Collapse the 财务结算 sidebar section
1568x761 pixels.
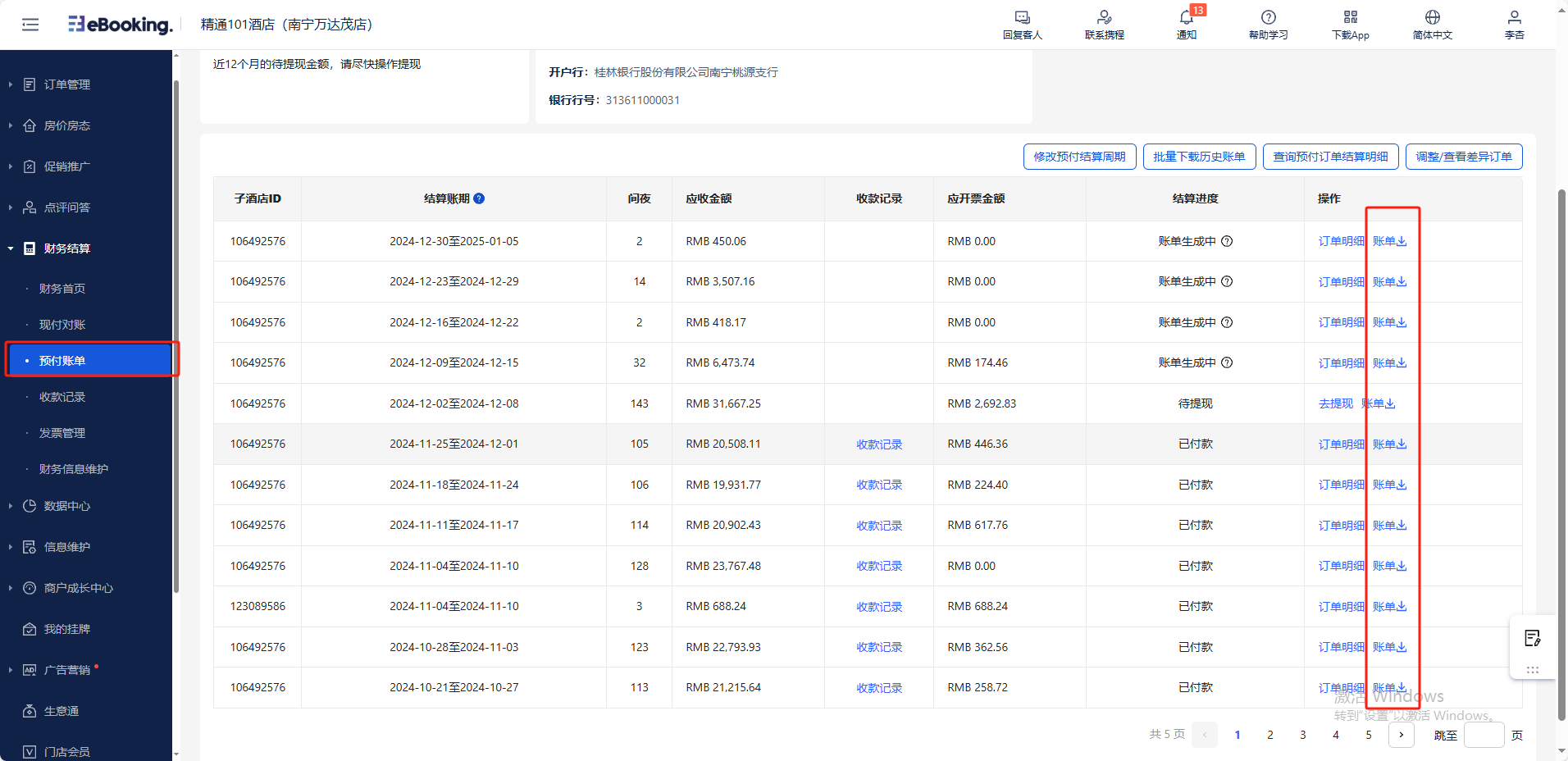[x=67, y=248]
